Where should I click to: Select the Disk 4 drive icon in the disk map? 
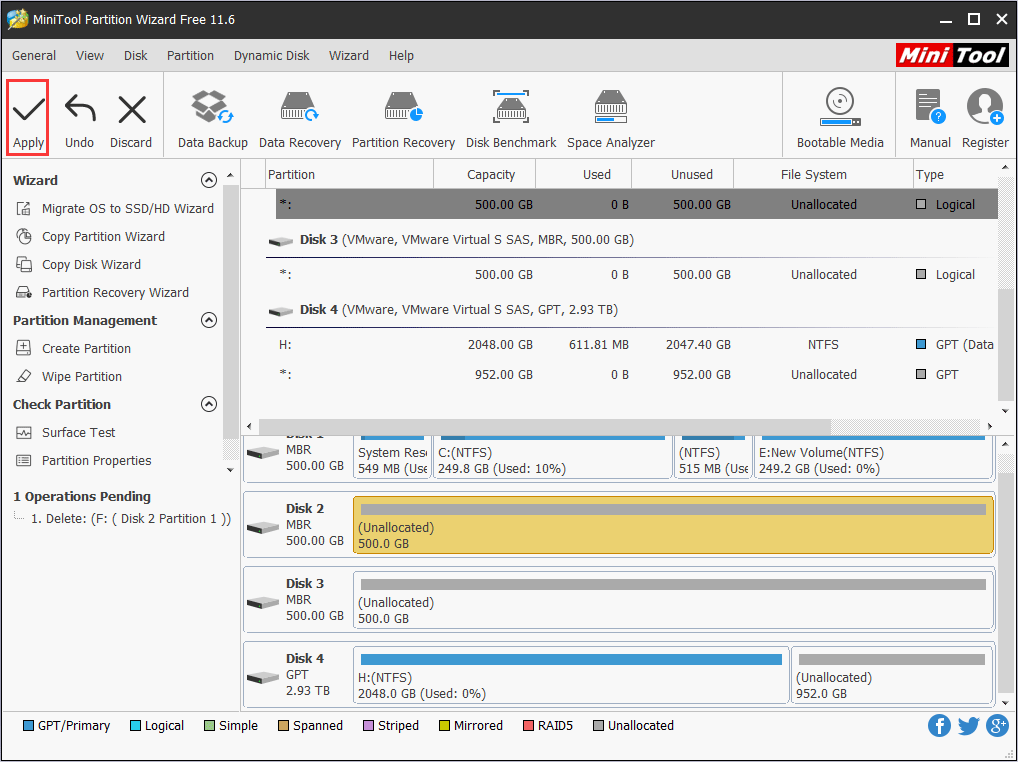263,677
